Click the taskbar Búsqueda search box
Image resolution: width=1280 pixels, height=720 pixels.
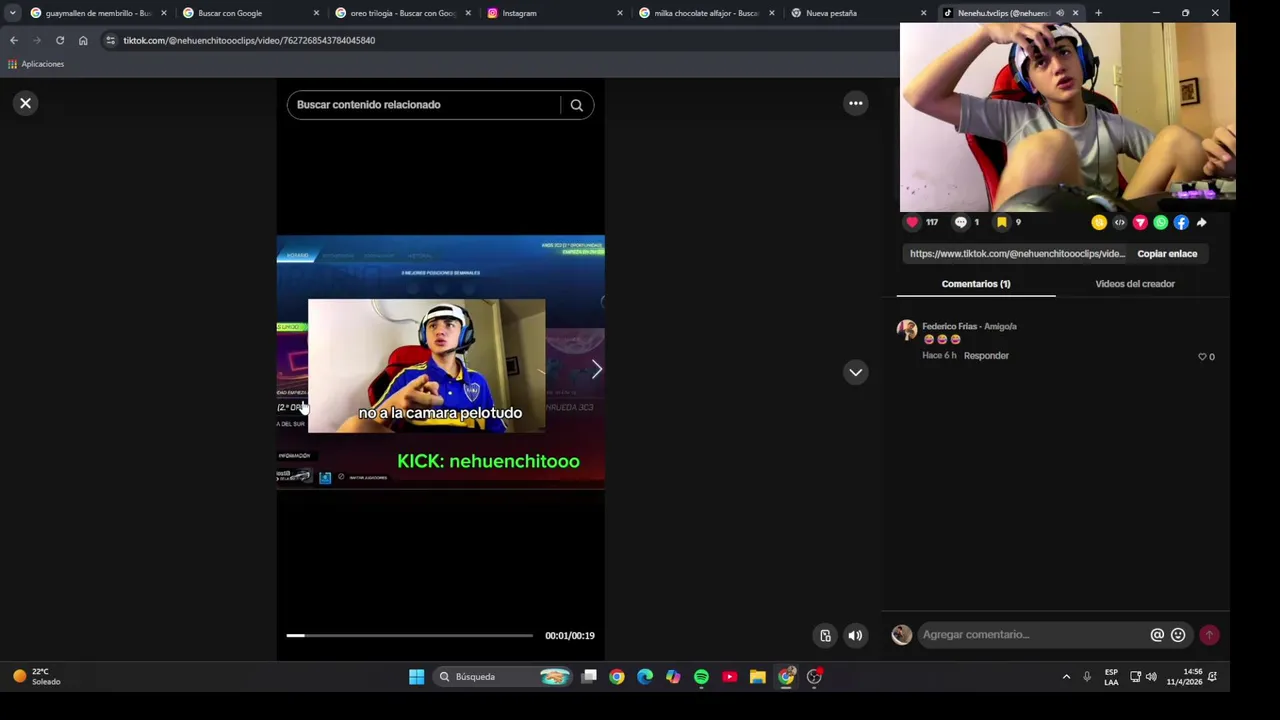pyautogui.click(x=505, y=677)
